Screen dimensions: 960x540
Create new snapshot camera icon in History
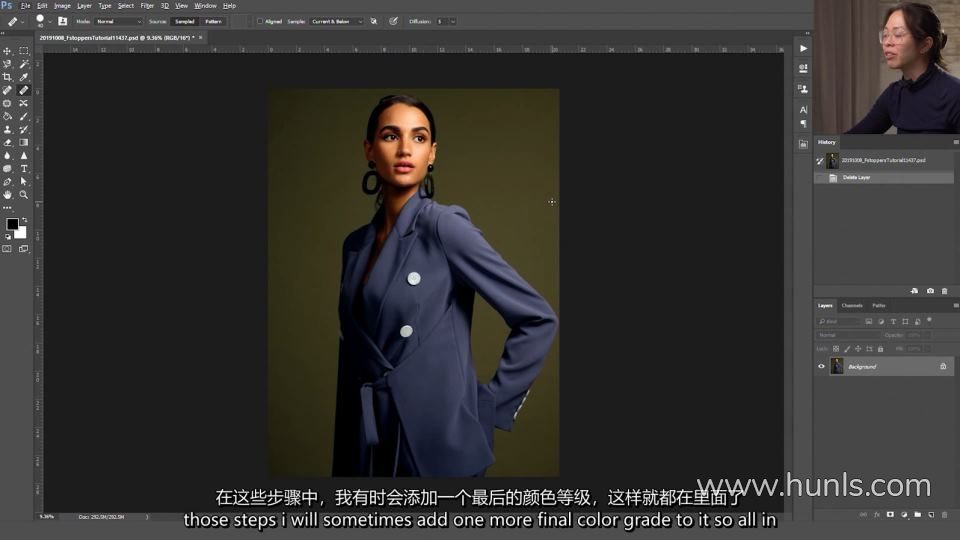tap(930, 291)
